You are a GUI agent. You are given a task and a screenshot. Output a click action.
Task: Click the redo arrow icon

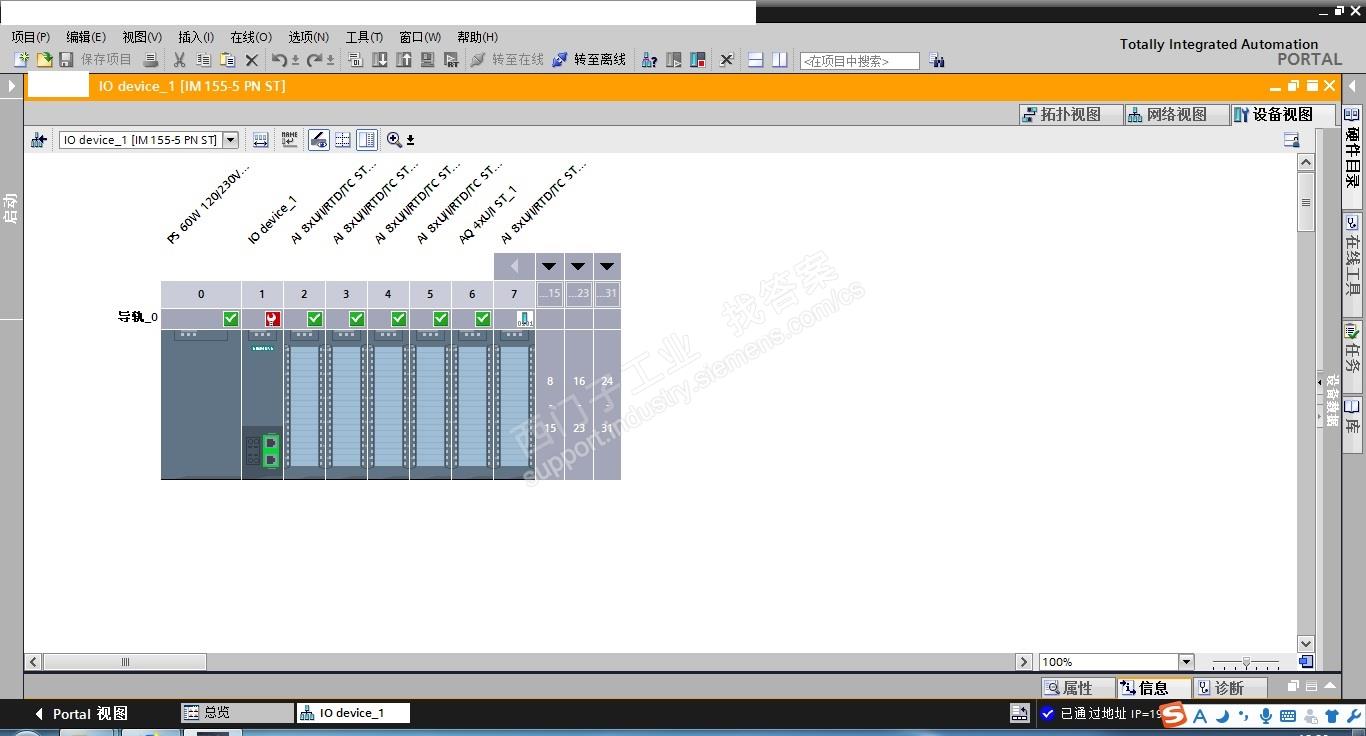[x=314, y=60]
